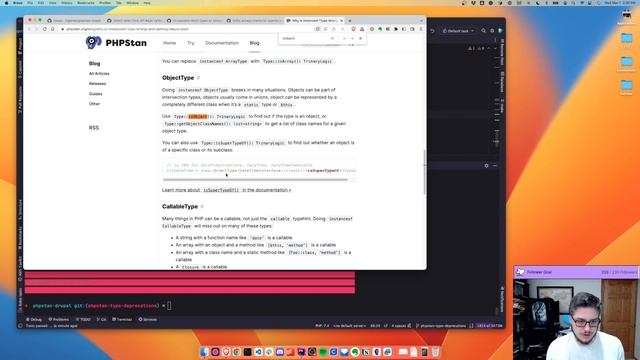The image size is (640, 360).
Task: Open the '4 spaces' indent selector
Action: pos(399,326)
